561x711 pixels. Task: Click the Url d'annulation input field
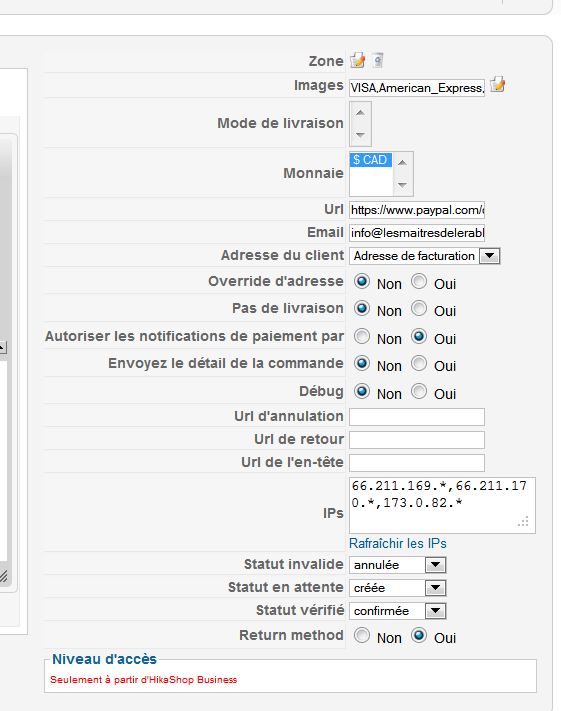(417, 417)
